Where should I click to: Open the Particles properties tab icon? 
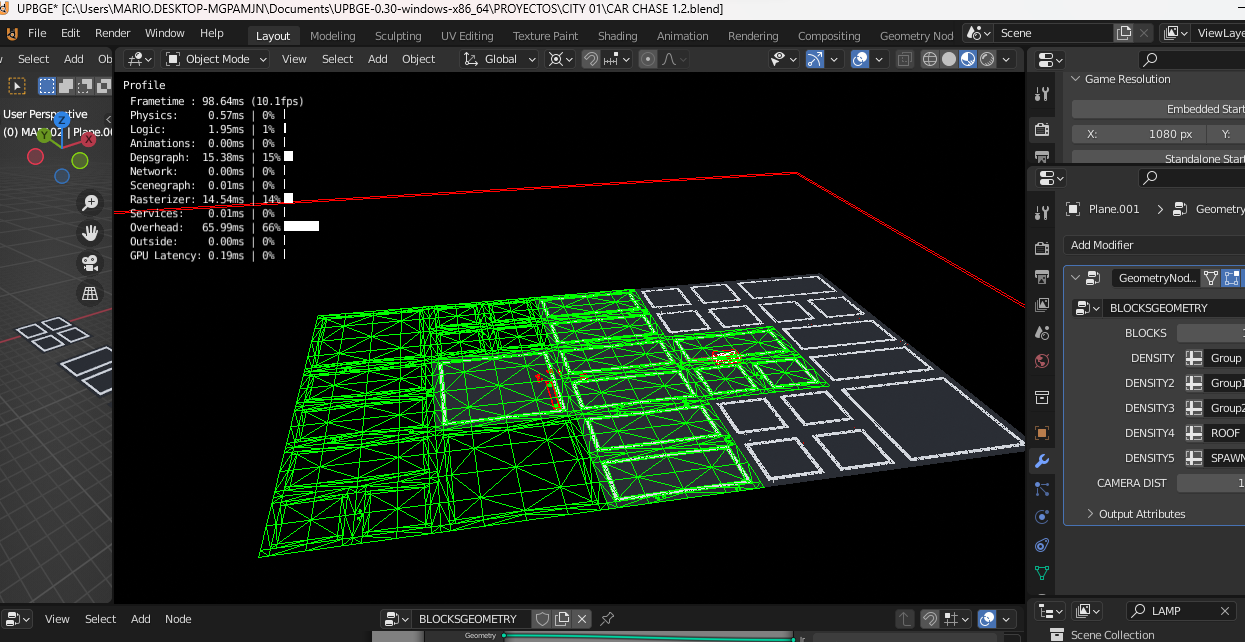click(x=1042, y=489)
